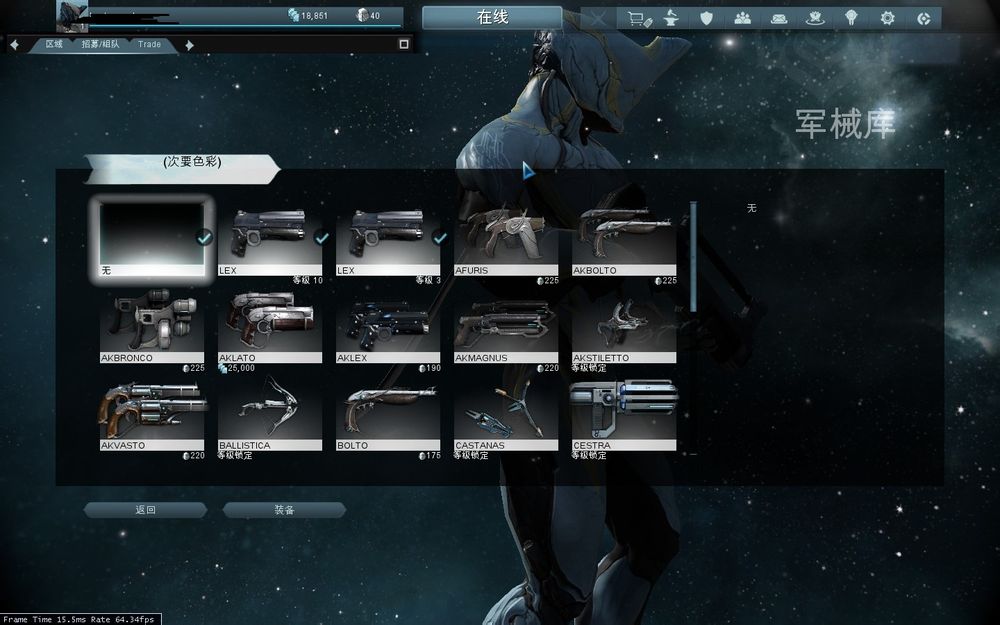The height and width of the screenshot is (625, 1000).
Task: Select the BALLISTICA weapon card
Action: [270, 415]
